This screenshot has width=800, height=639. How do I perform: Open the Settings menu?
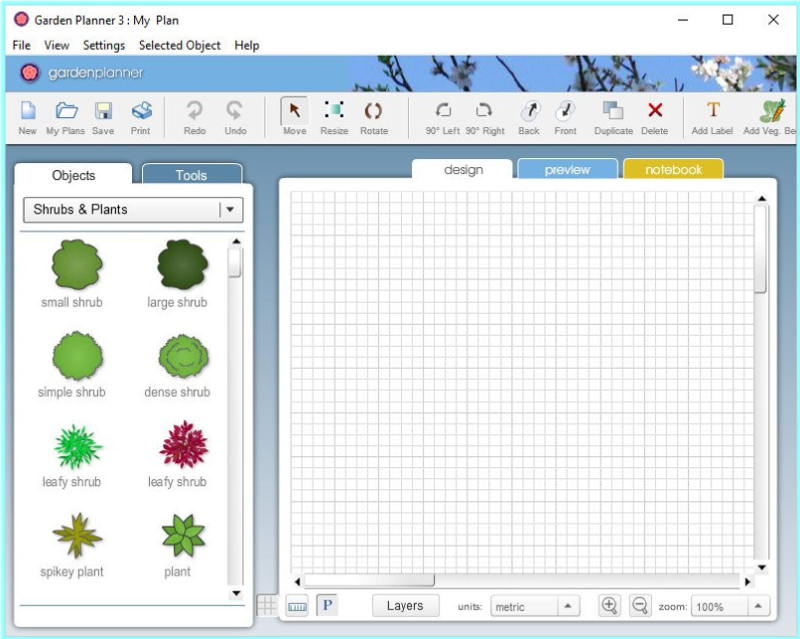coord(104,45)
